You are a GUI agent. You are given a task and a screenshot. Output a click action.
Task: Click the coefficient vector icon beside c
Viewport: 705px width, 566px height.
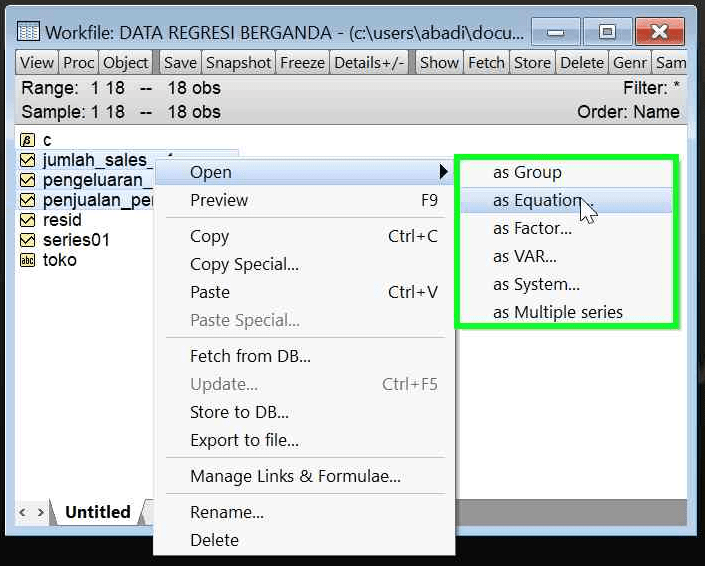(27, 141)
